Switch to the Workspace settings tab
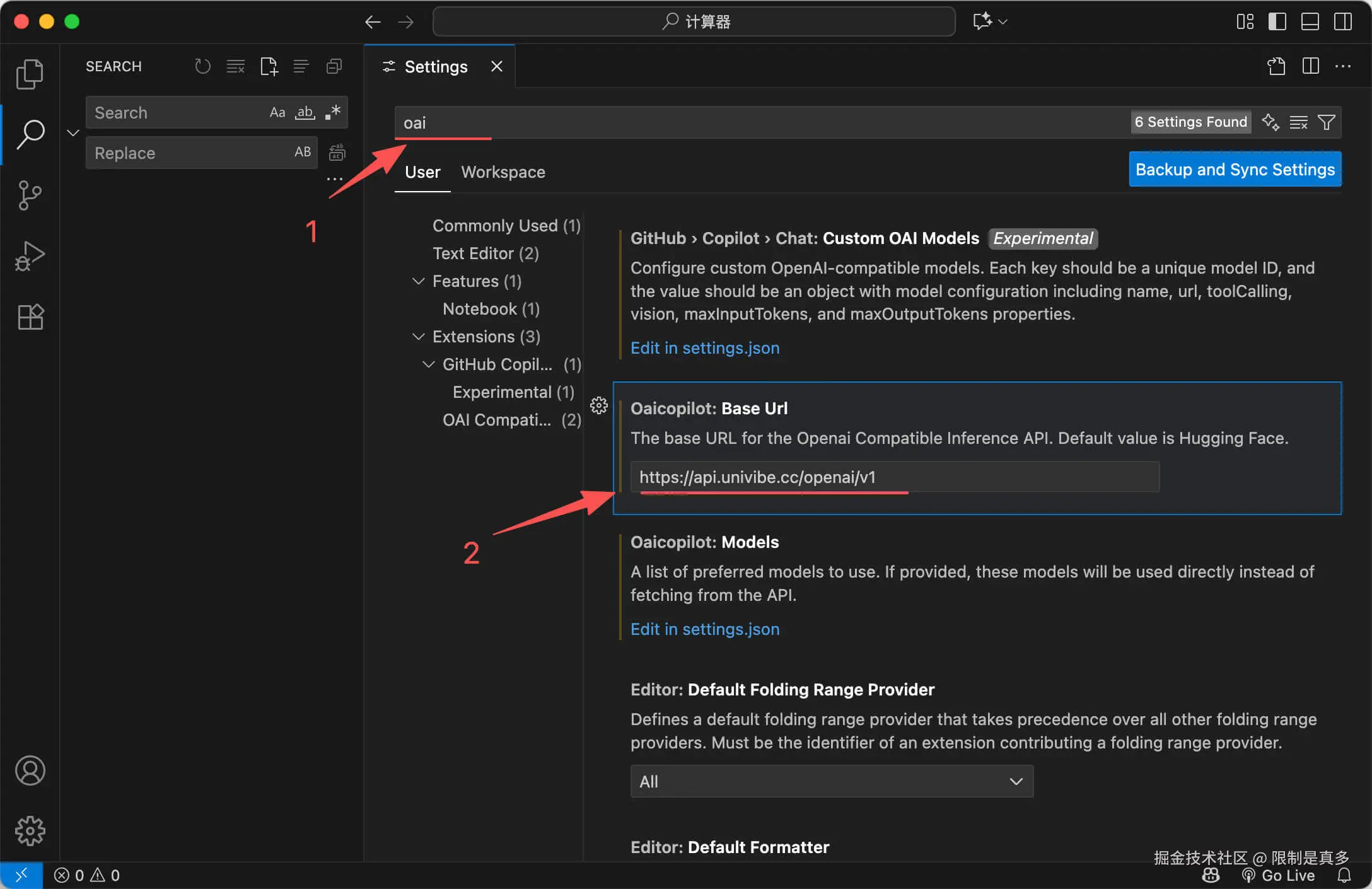The height and width of the screenshot is (889, 1372). pyautogui.click(x=503, y=172)
